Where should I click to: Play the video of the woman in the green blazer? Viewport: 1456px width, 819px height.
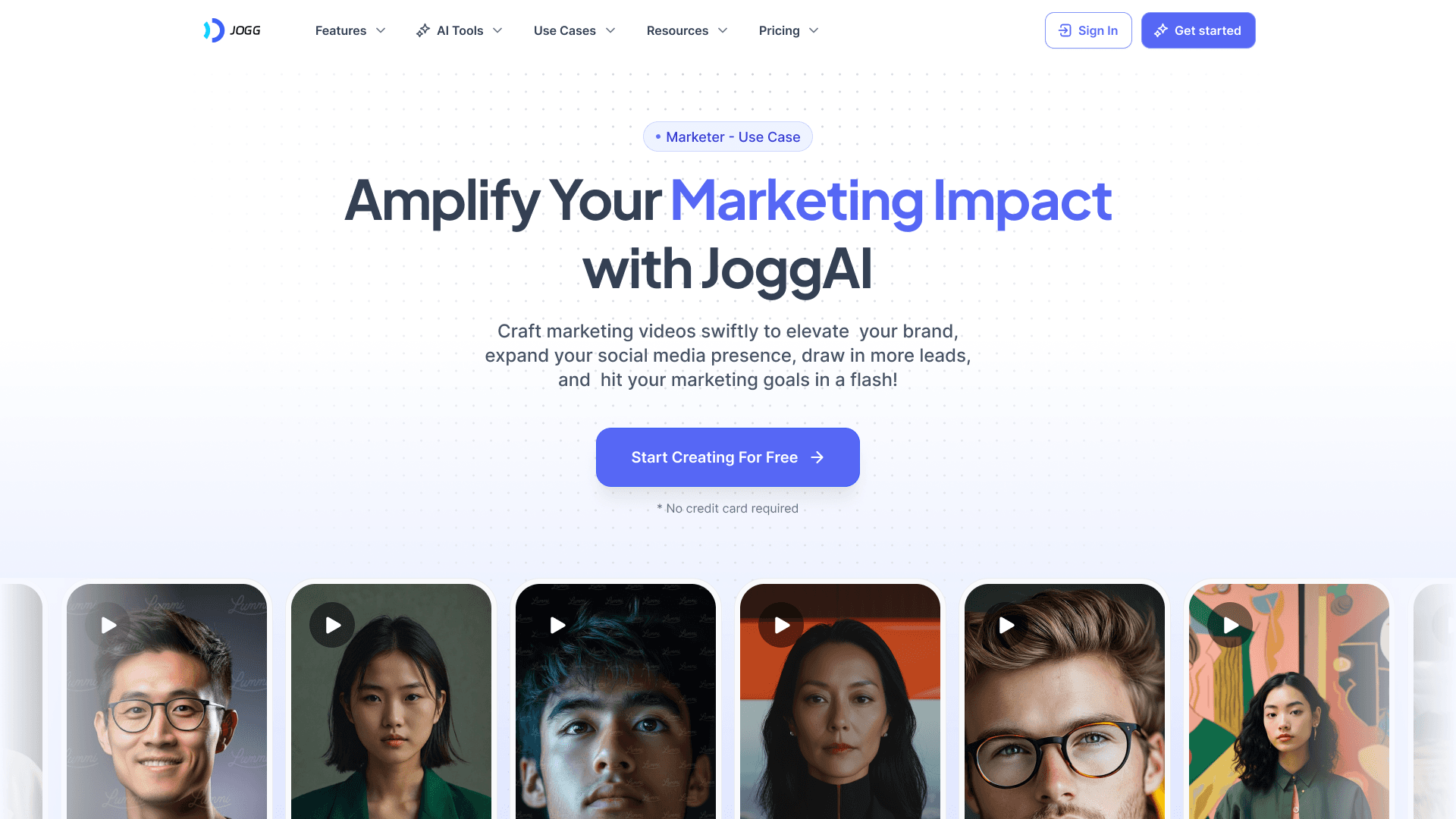pos(332,625)
